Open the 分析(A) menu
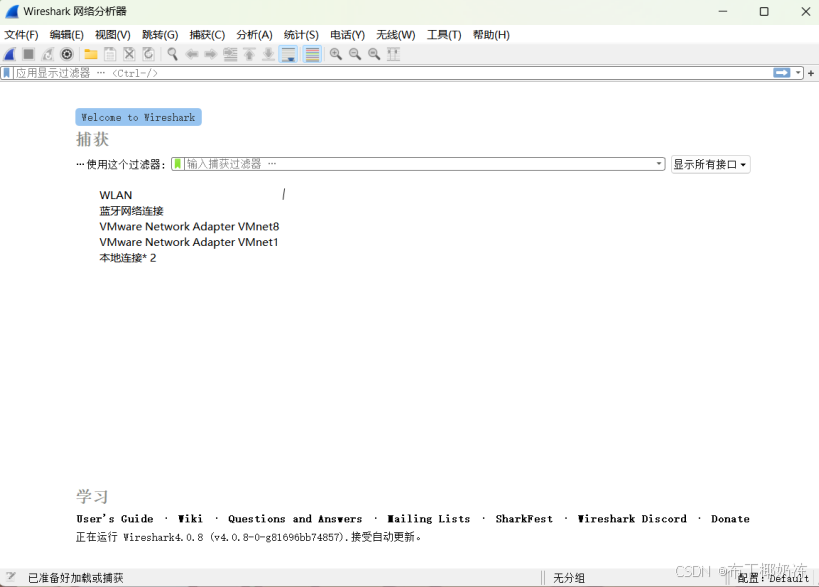The height and width of the screenshot is (587, 819). (x=254, y=35)
